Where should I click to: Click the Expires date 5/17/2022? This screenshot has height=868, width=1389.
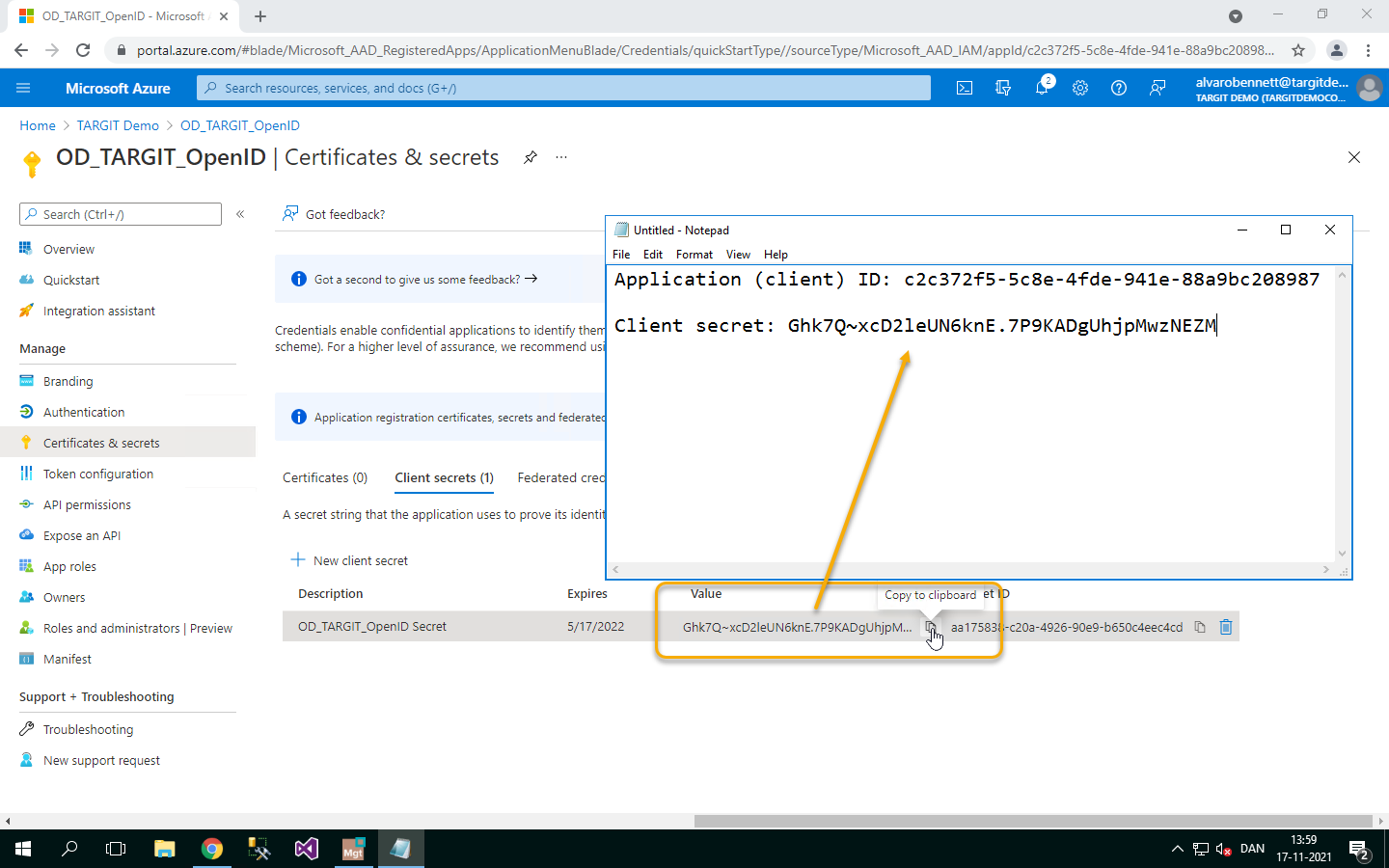click(x=595, y=627)
